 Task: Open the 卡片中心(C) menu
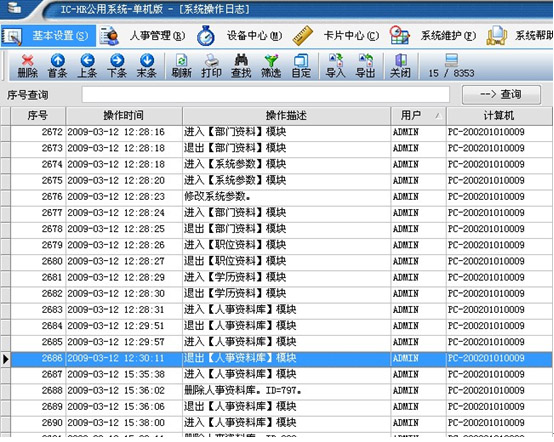tap(351, 36)
